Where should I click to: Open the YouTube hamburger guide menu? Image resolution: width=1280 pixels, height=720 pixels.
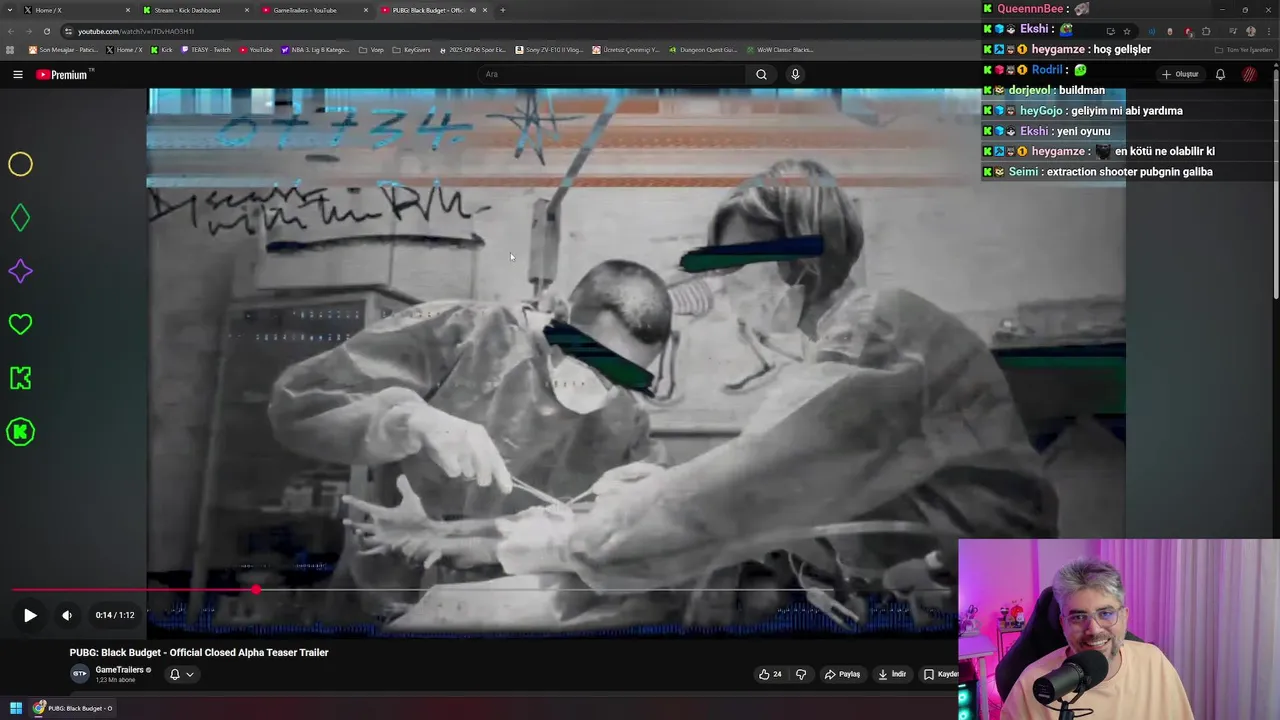click(x=17, y=74)
